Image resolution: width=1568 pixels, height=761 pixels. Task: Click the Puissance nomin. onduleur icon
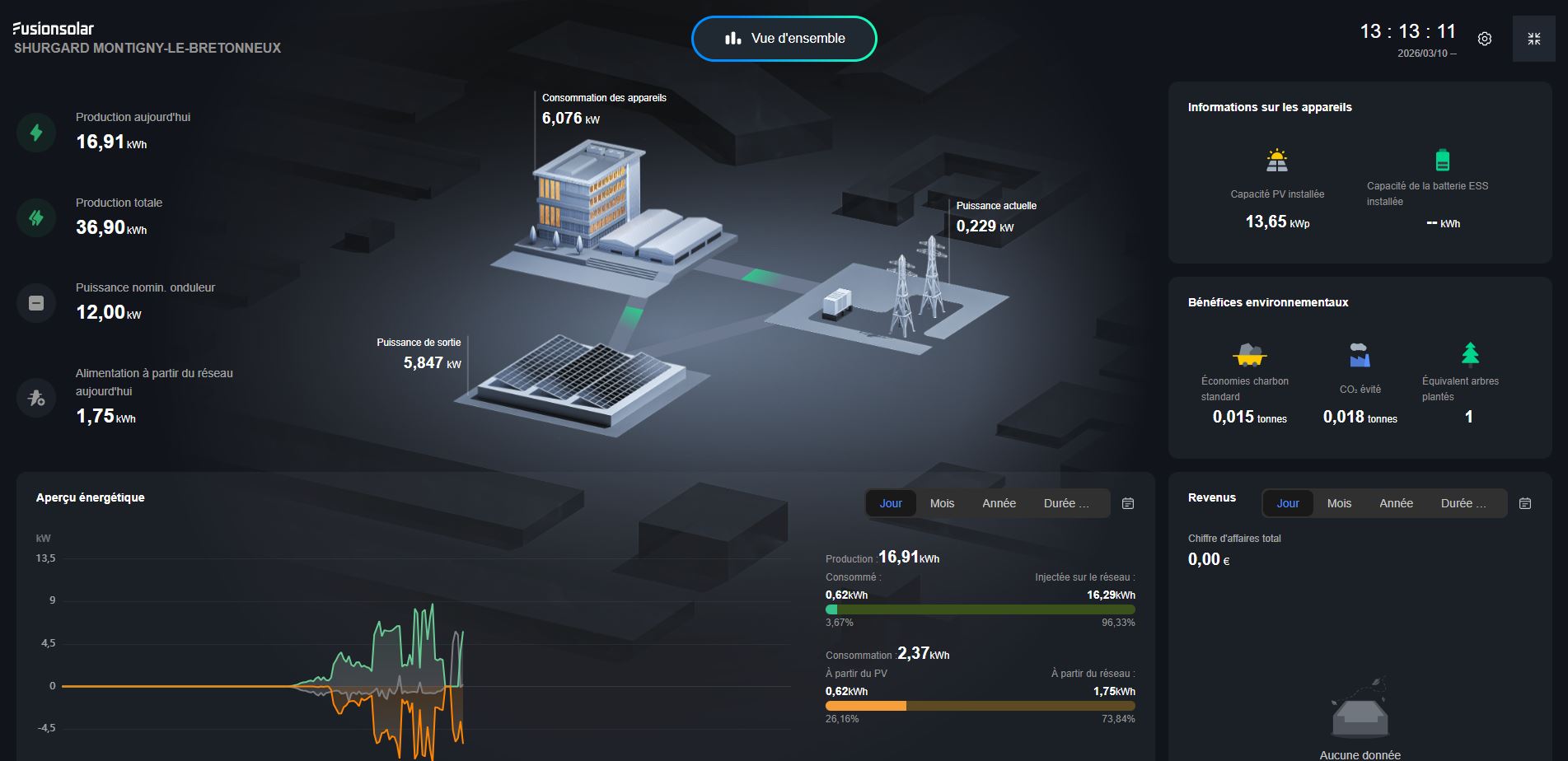(x=36, y=303)
